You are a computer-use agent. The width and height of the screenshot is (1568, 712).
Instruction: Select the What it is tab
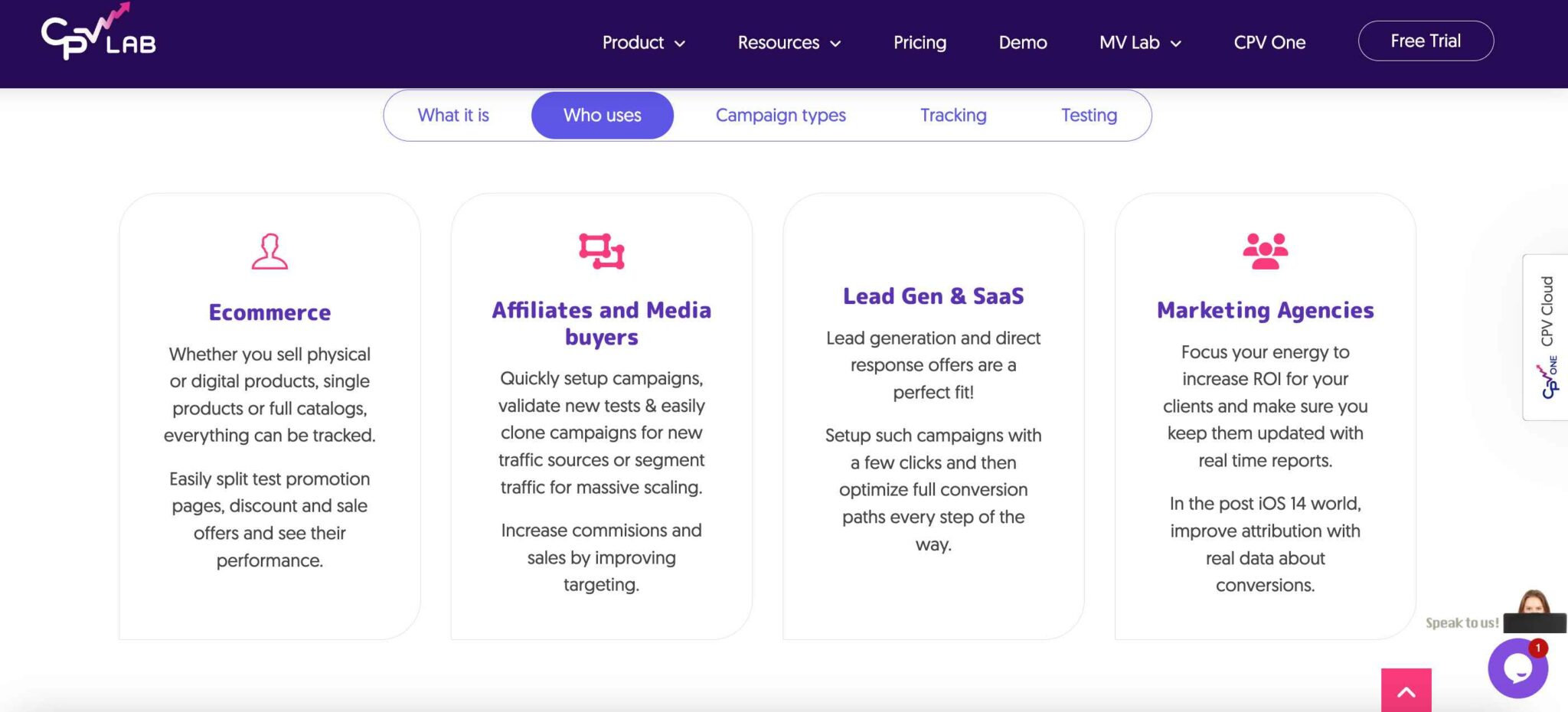point(453,115)
